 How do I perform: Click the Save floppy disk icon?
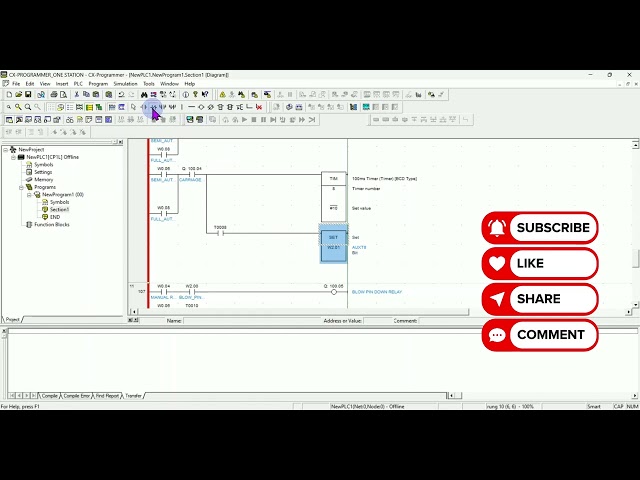pos(28,95)
